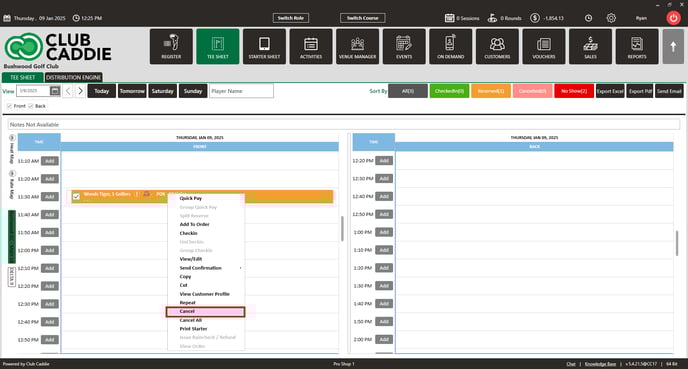Open the Events module icon
The width and height of the screenshot is (688, 369).
tap(404, 47)
